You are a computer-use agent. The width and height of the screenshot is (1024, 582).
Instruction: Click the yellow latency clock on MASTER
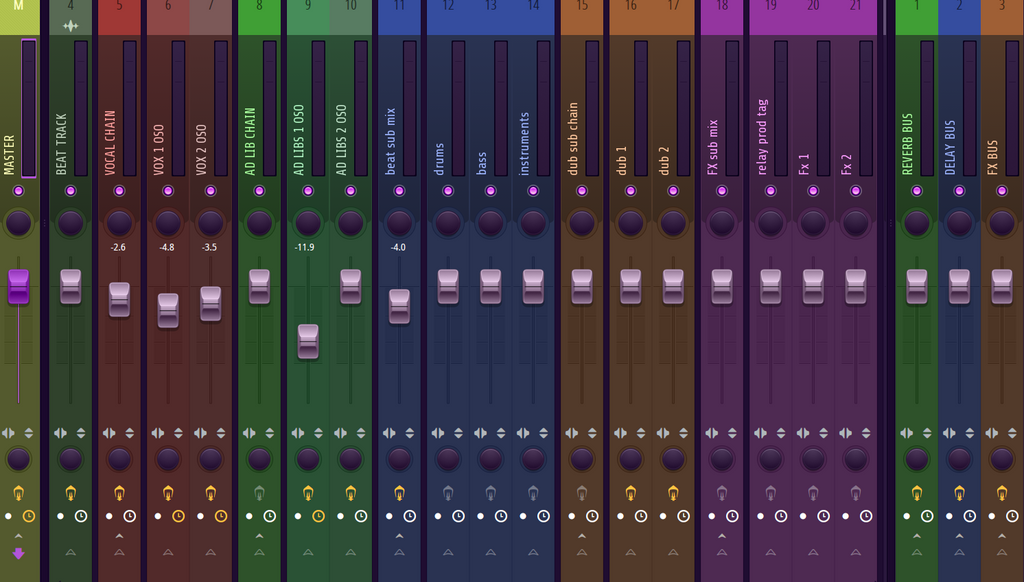[29, 516]
